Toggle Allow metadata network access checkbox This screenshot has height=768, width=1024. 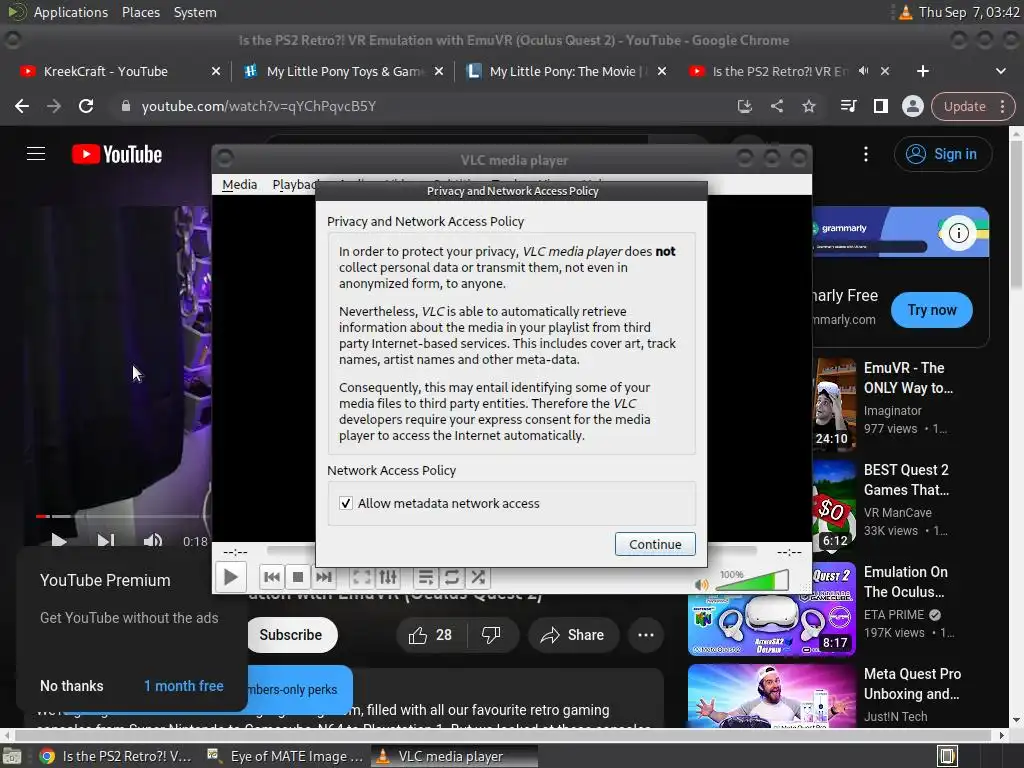tap(346, 504)
